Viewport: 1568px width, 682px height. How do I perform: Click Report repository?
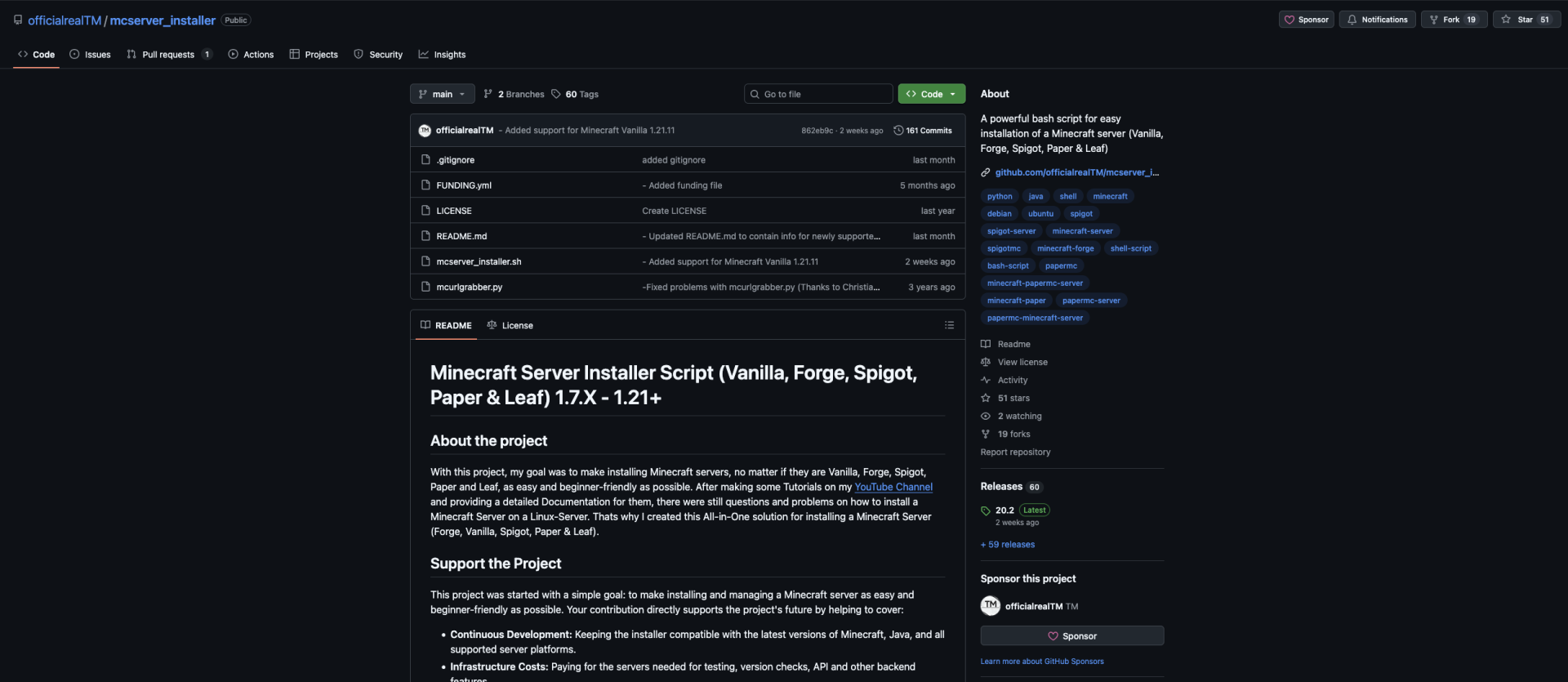1015,452
